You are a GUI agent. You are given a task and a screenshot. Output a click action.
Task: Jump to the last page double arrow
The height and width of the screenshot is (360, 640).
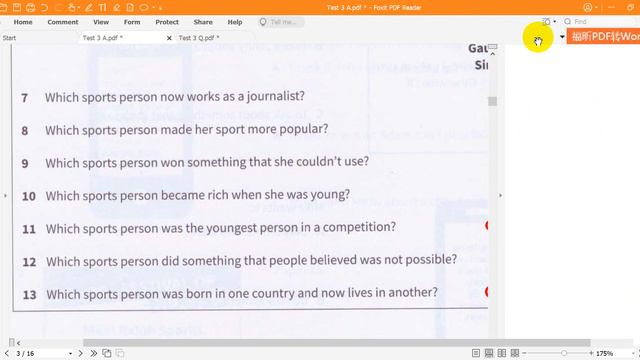click(x=93, y=353)
